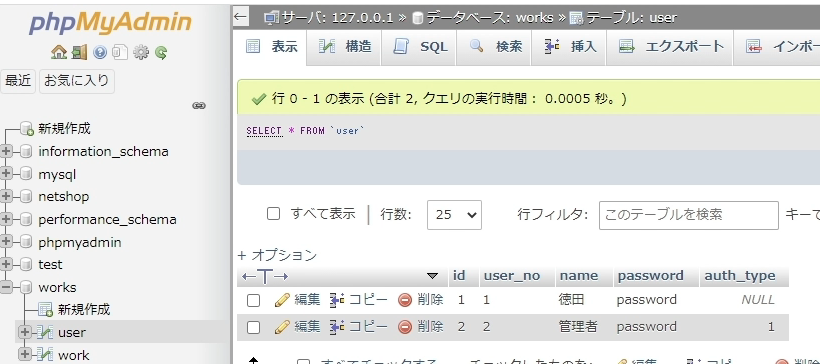Click the 管理者 name cell
The width and height of the screenshot is (820, 364).
[578, 327]
